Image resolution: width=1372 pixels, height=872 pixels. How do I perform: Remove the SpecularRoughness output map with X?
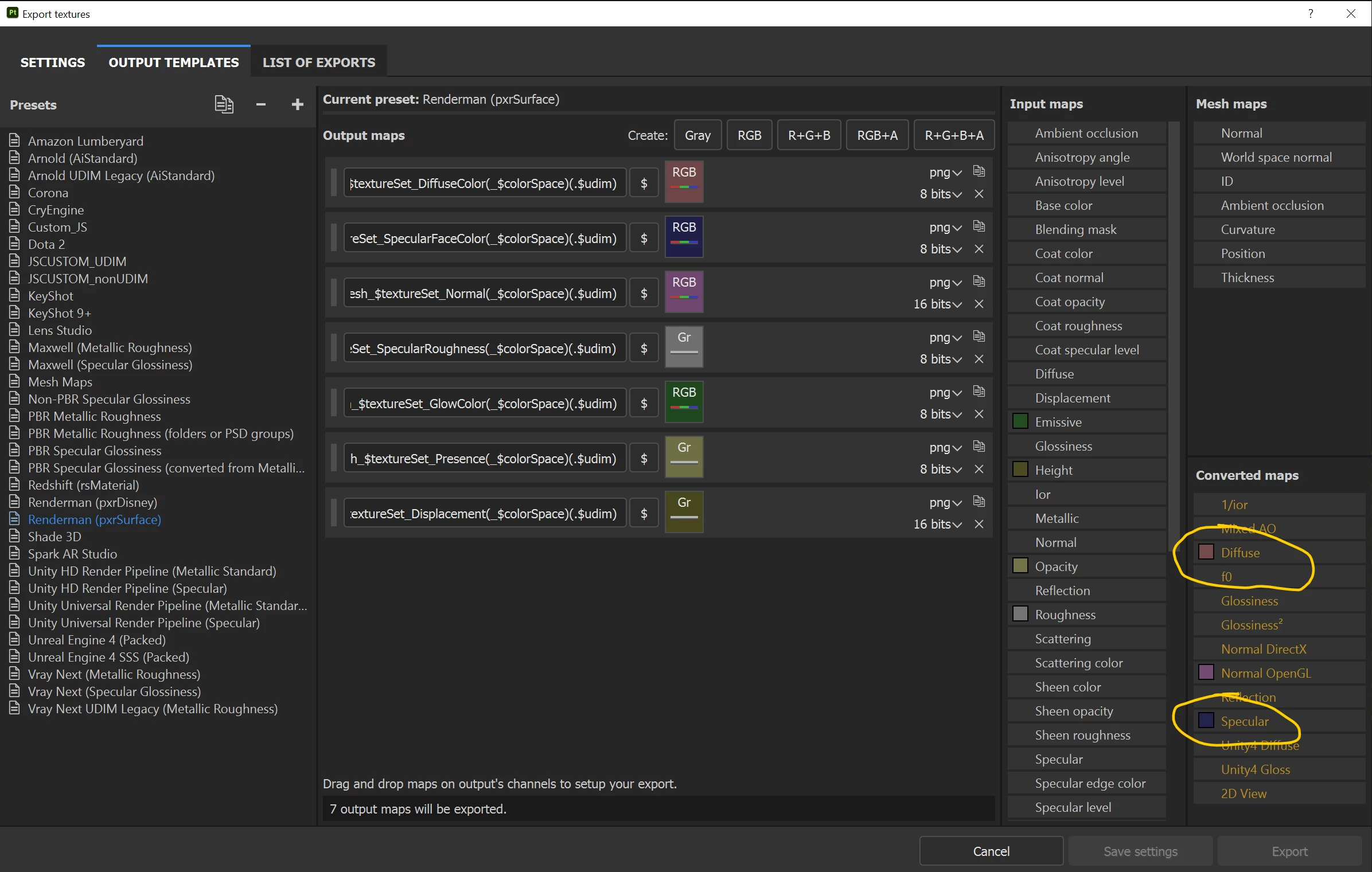(x=979, y=359)
